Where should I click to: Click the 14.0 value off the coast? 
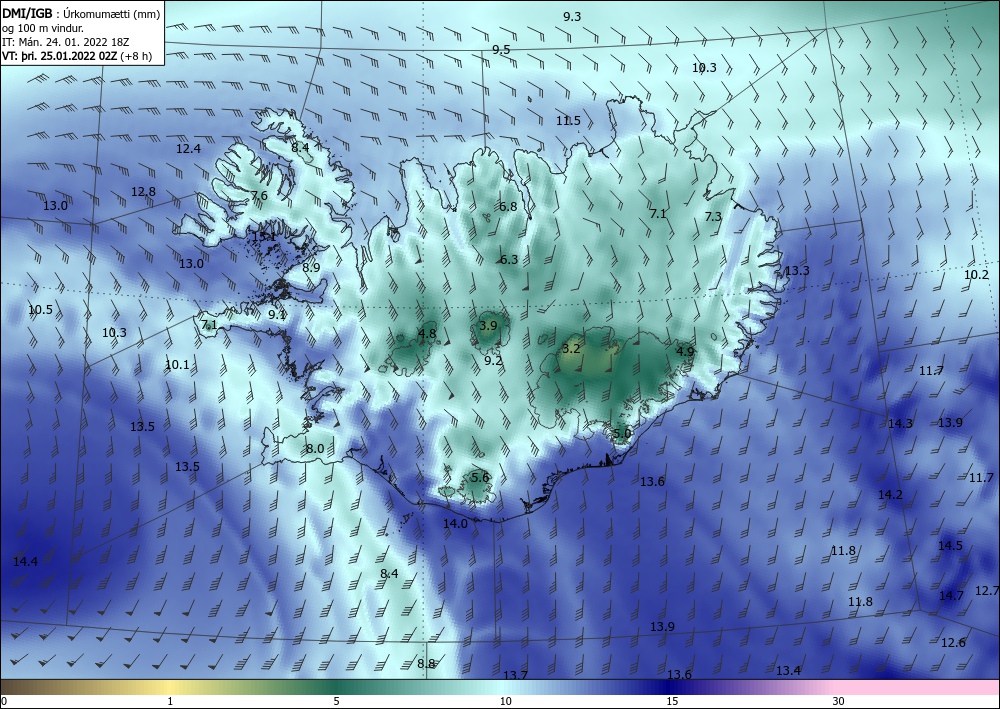pyautogui.click(x=455, y=523)
